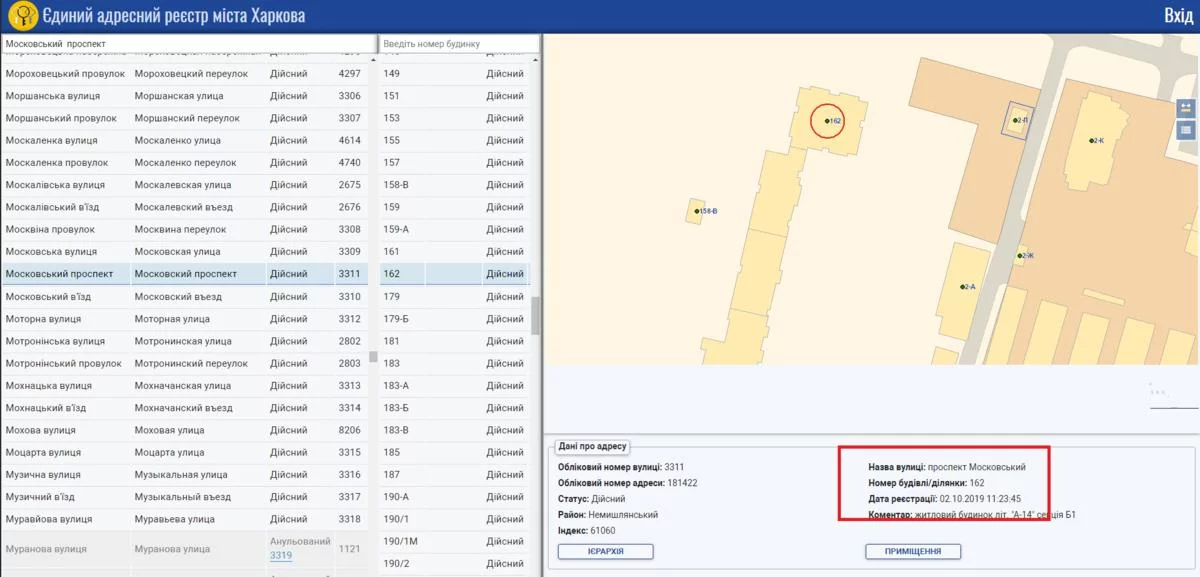Select building marker 162 on the map
The width and height of the screenshot is (1200, 577).
[x=827, y=121]
